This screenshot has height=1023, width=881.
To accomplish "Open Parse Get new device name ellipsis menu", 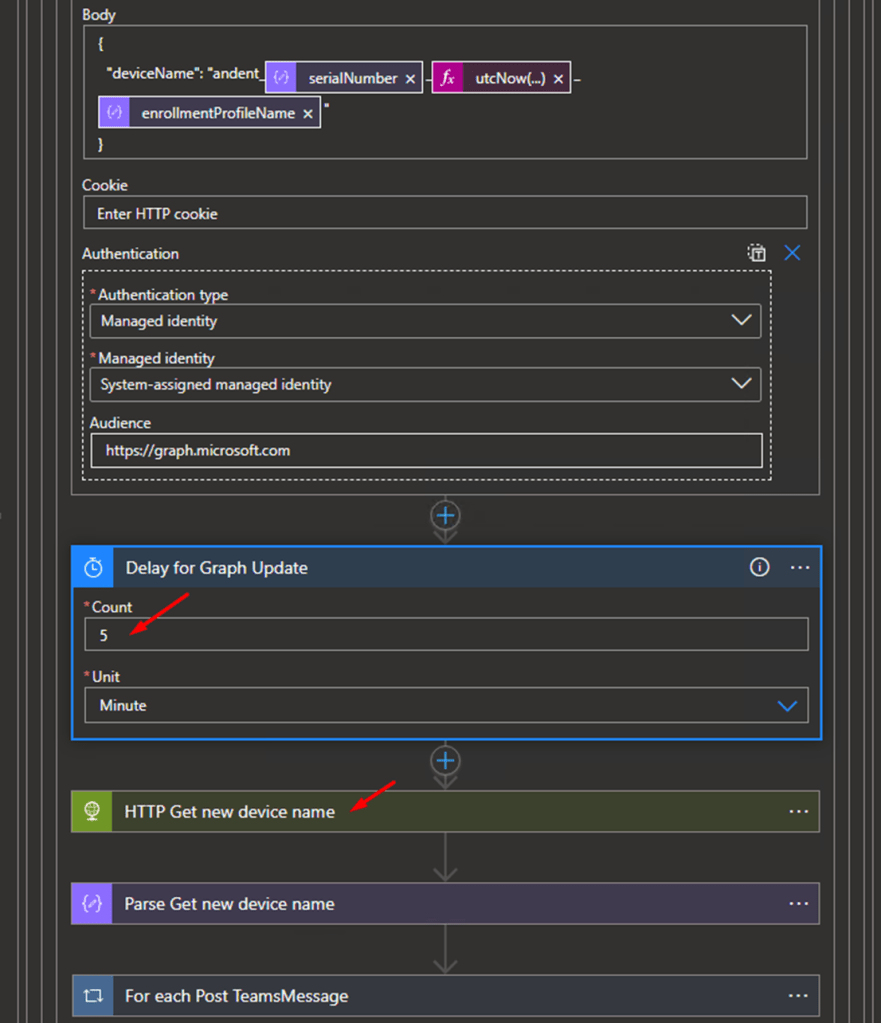I will pyautogui.click(x=798, y=904).
